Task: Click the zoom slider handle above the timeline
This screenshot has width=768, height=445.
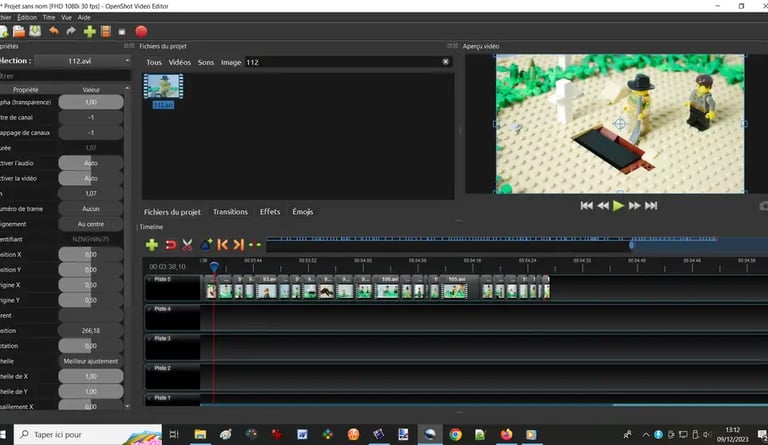Action: pos(631,244)
